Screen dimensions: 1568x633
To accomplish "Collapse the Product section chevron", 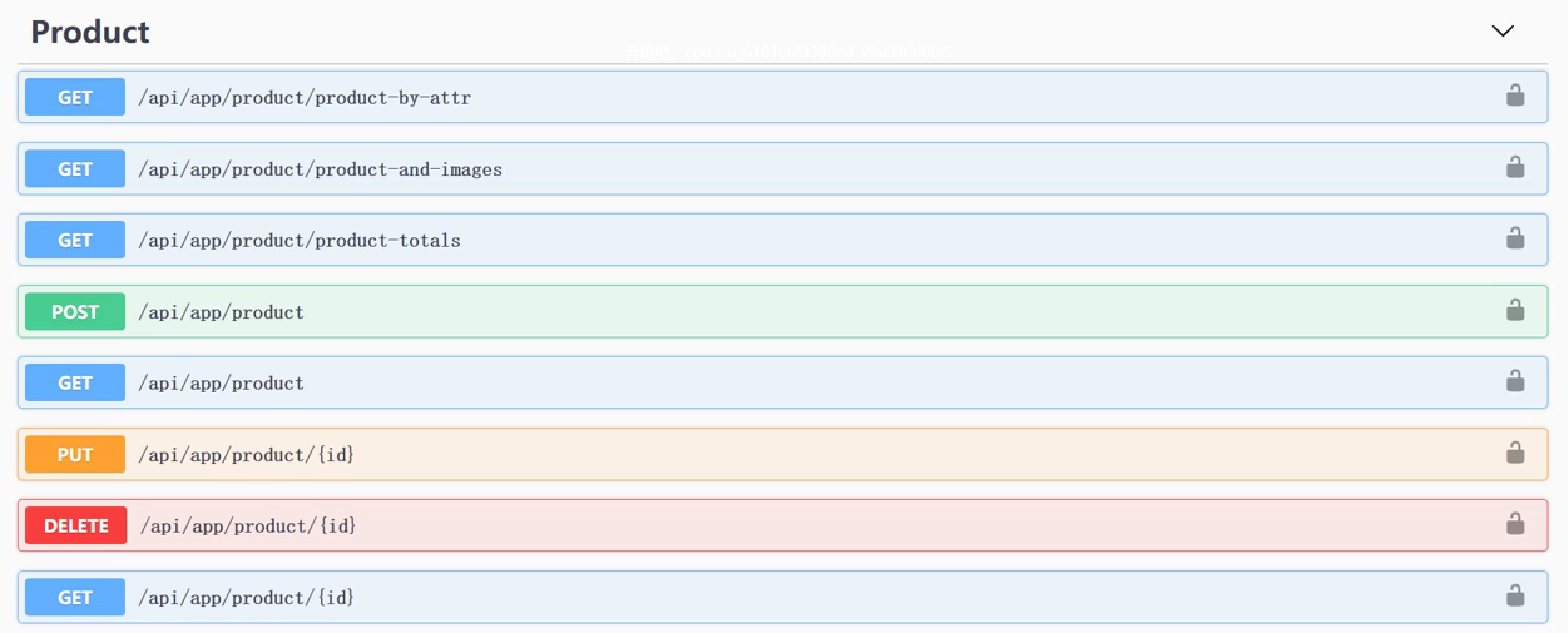I will (x=1502, y=31).
